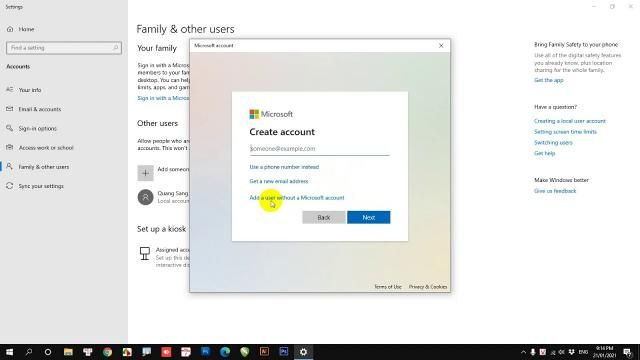Open Setting screen time limits help
The height and width of the screenshot is (360, 640).
click(x=565, y=132)
